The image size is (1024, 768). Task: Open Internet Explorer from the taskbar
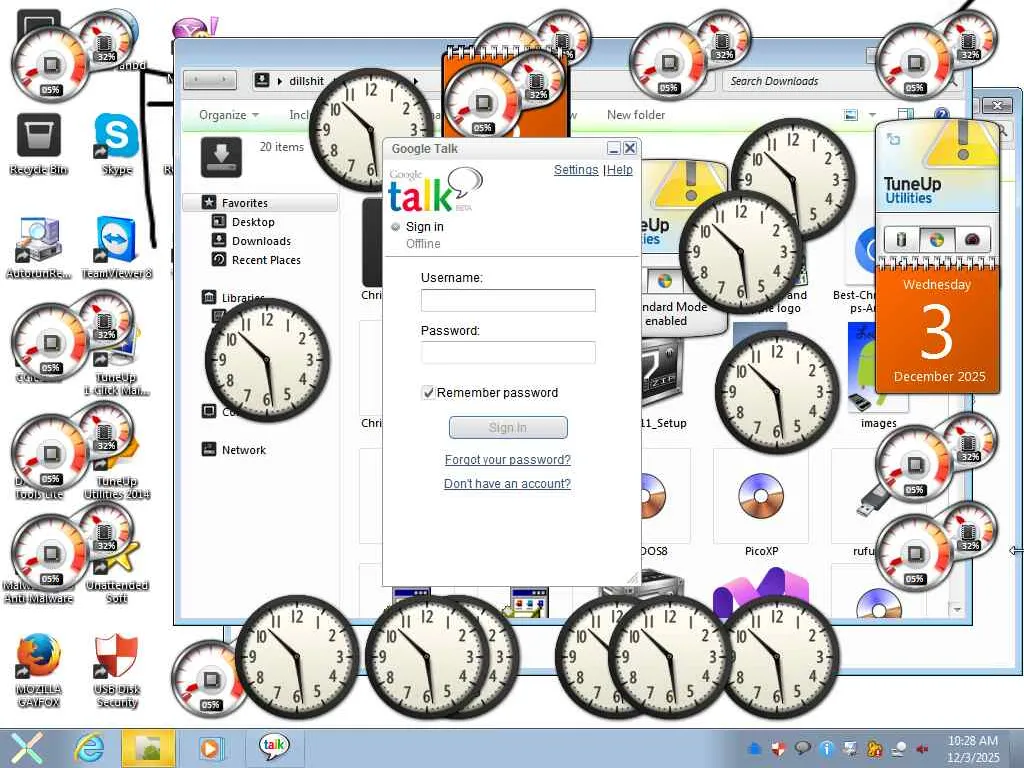point(89,748)
